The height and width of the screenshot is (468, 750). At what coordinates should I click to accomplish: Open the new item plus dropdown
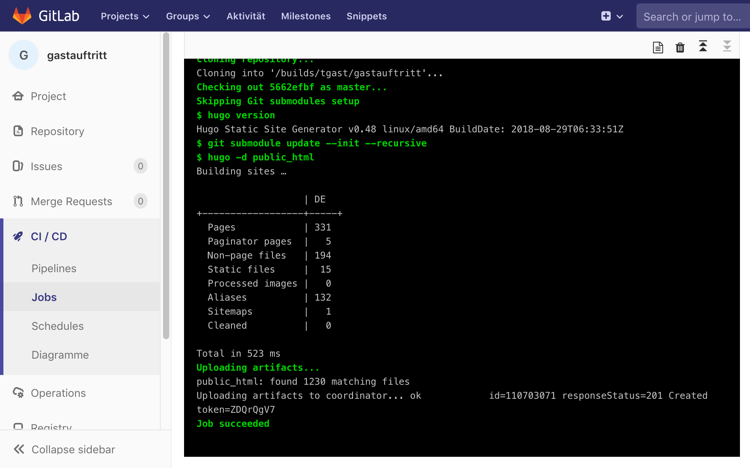coord(612,16)
